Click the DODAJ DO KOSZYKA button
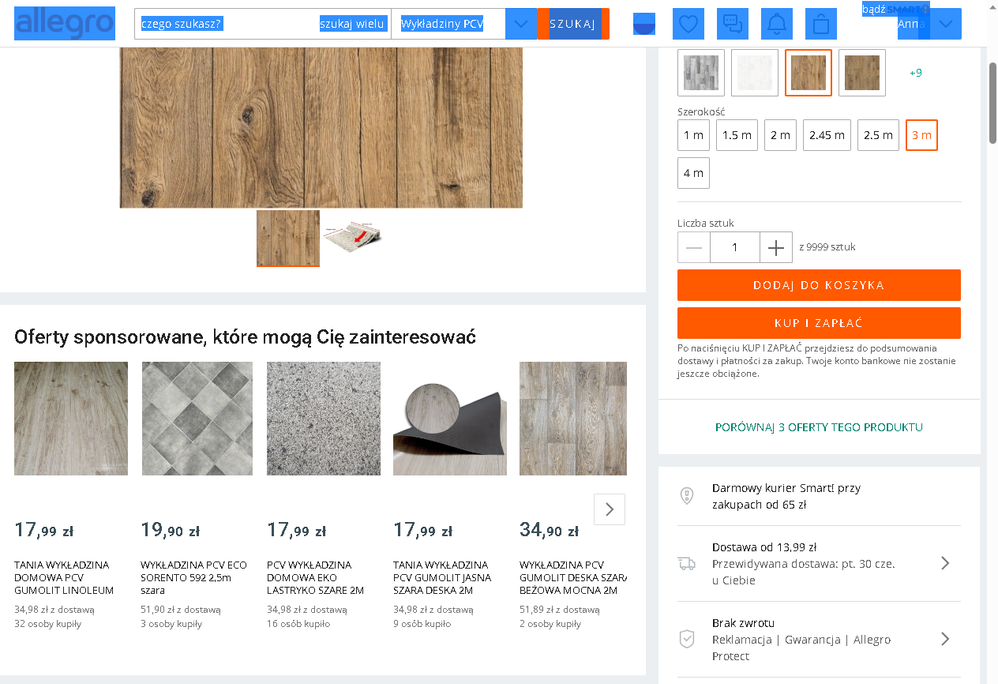Image resolution: width=998 pixels, height=684 pixels. (818, 285)
